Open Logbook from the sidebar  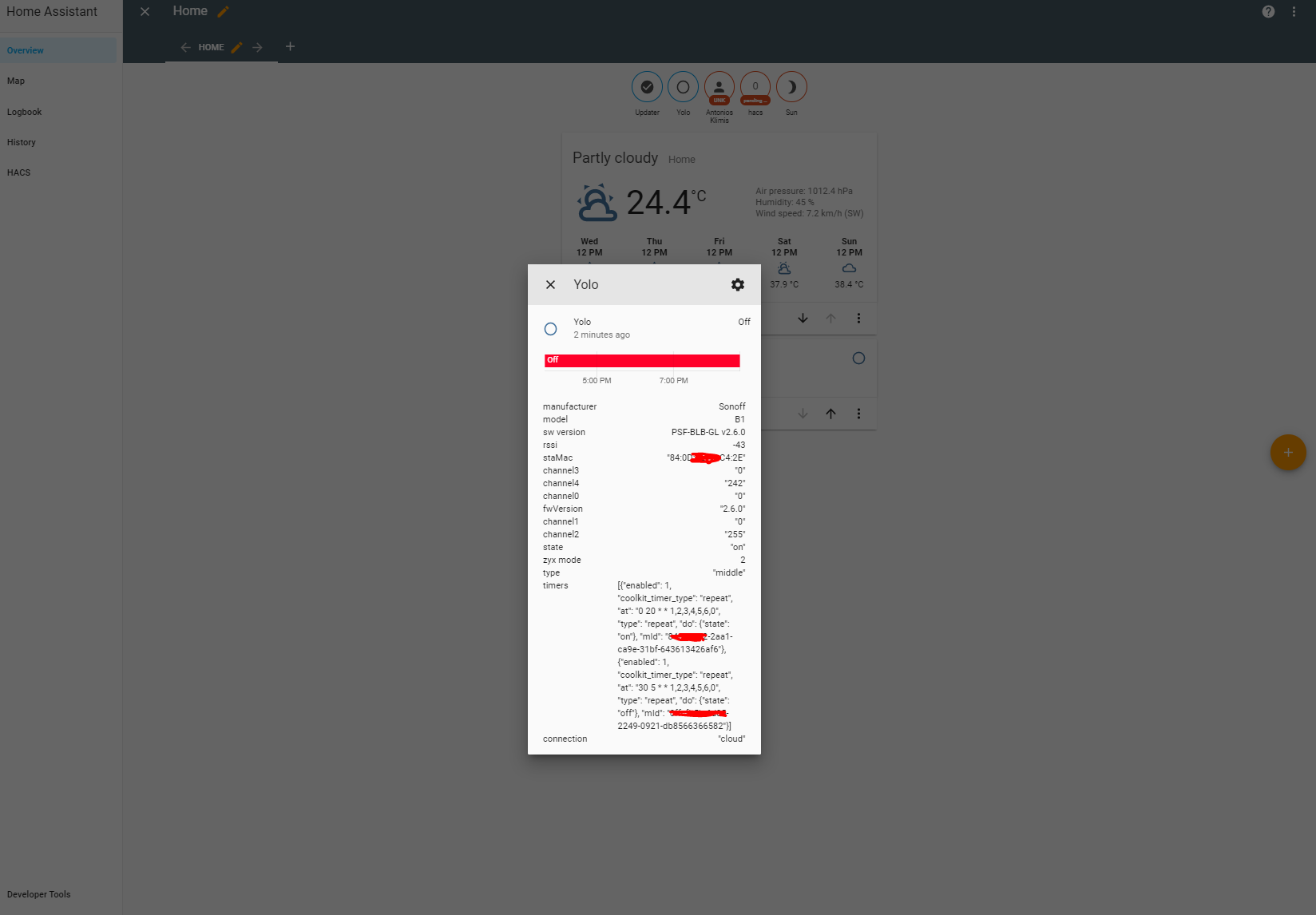(x=24, y=112)
